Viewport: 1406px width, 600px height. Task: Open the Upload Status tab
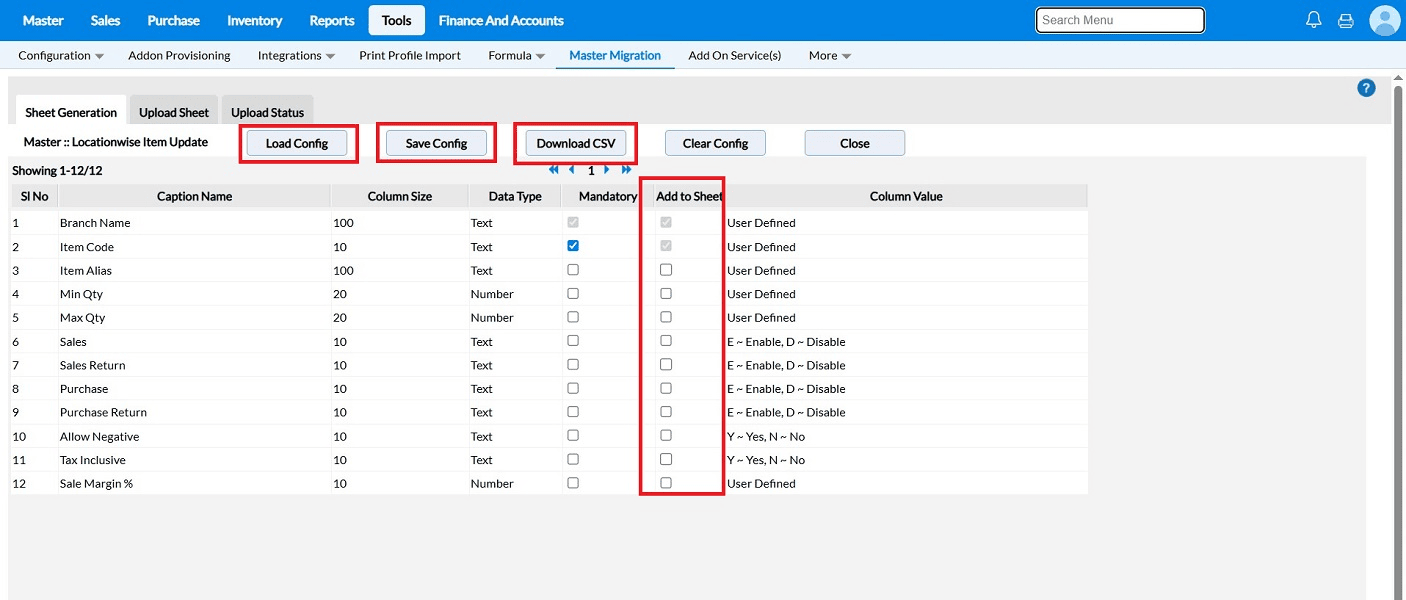coord(267,113)
